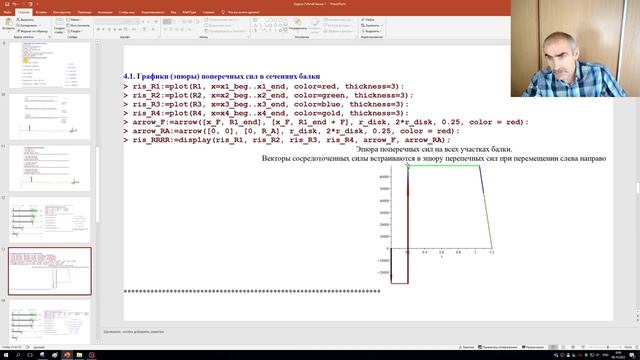Click the PowerPoint icon in the taskbar
This screenshot has width=640, height=360.
pos(67,355)
